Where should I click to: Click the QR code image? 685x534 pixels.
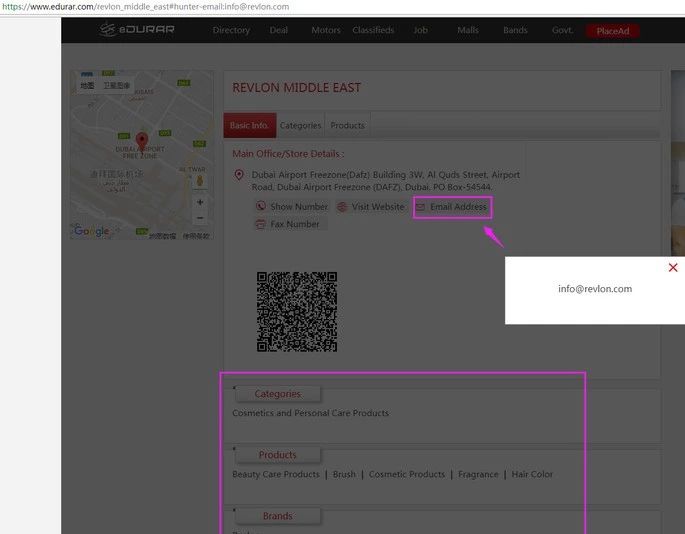[297, 311]
